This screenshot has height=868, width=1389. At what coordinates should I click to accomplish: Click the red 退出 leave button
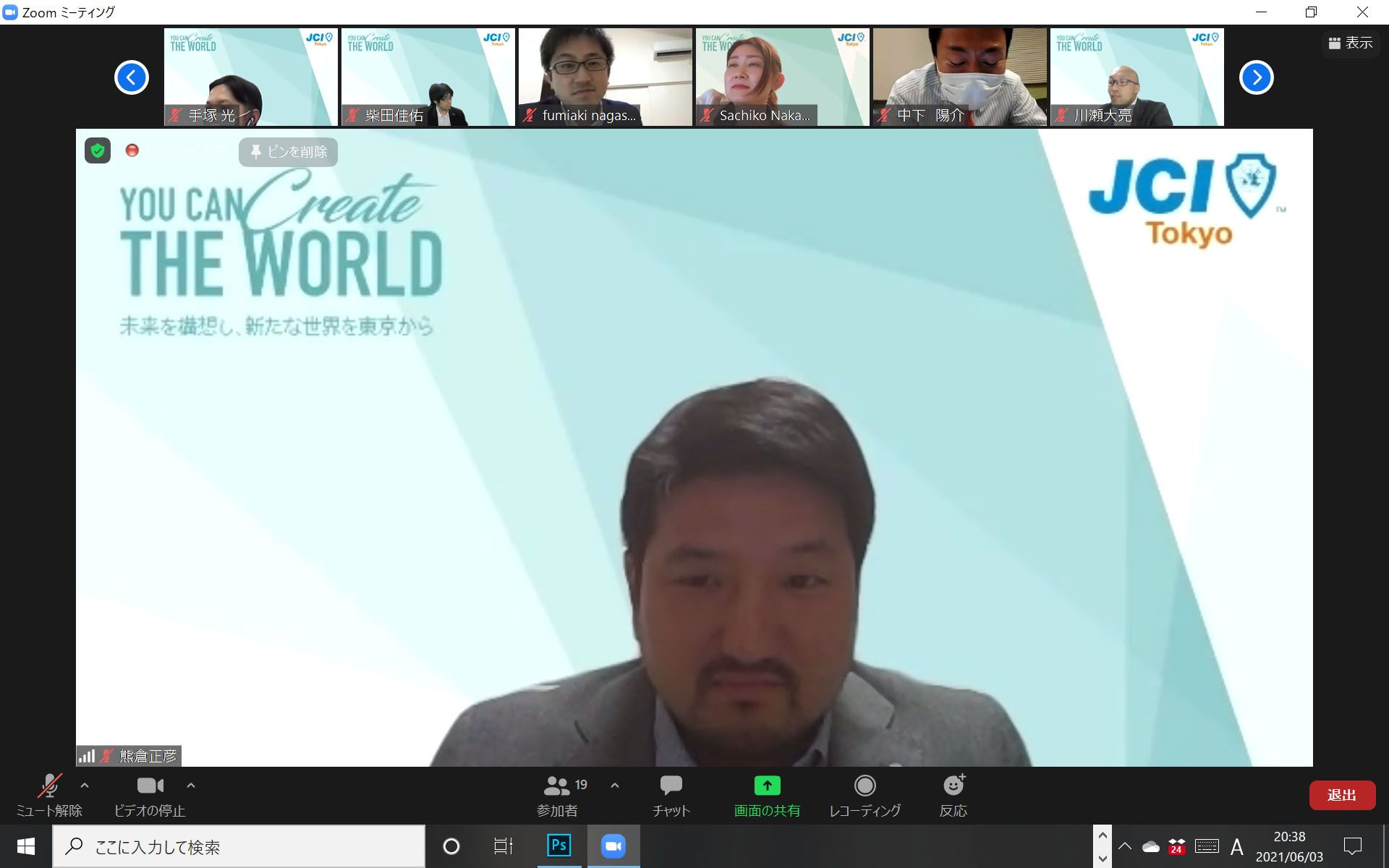(1341, 795)
